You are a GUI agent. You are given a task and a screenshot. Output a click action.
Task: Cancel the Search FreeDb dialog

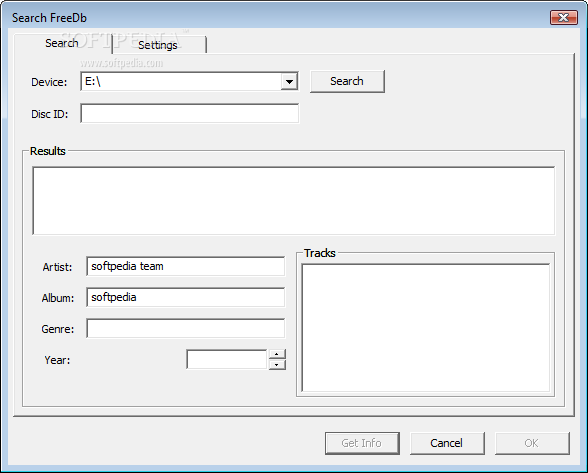[x=447, y=443]
